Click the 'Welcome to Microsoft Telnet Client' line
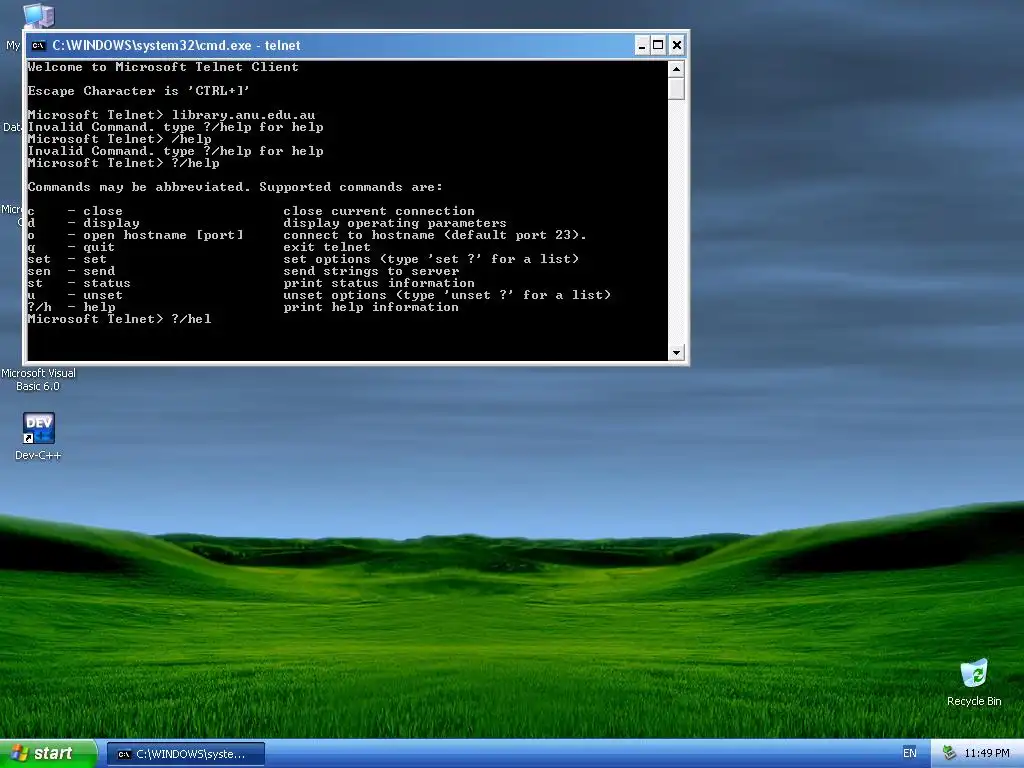 click(x=163, y=67)
